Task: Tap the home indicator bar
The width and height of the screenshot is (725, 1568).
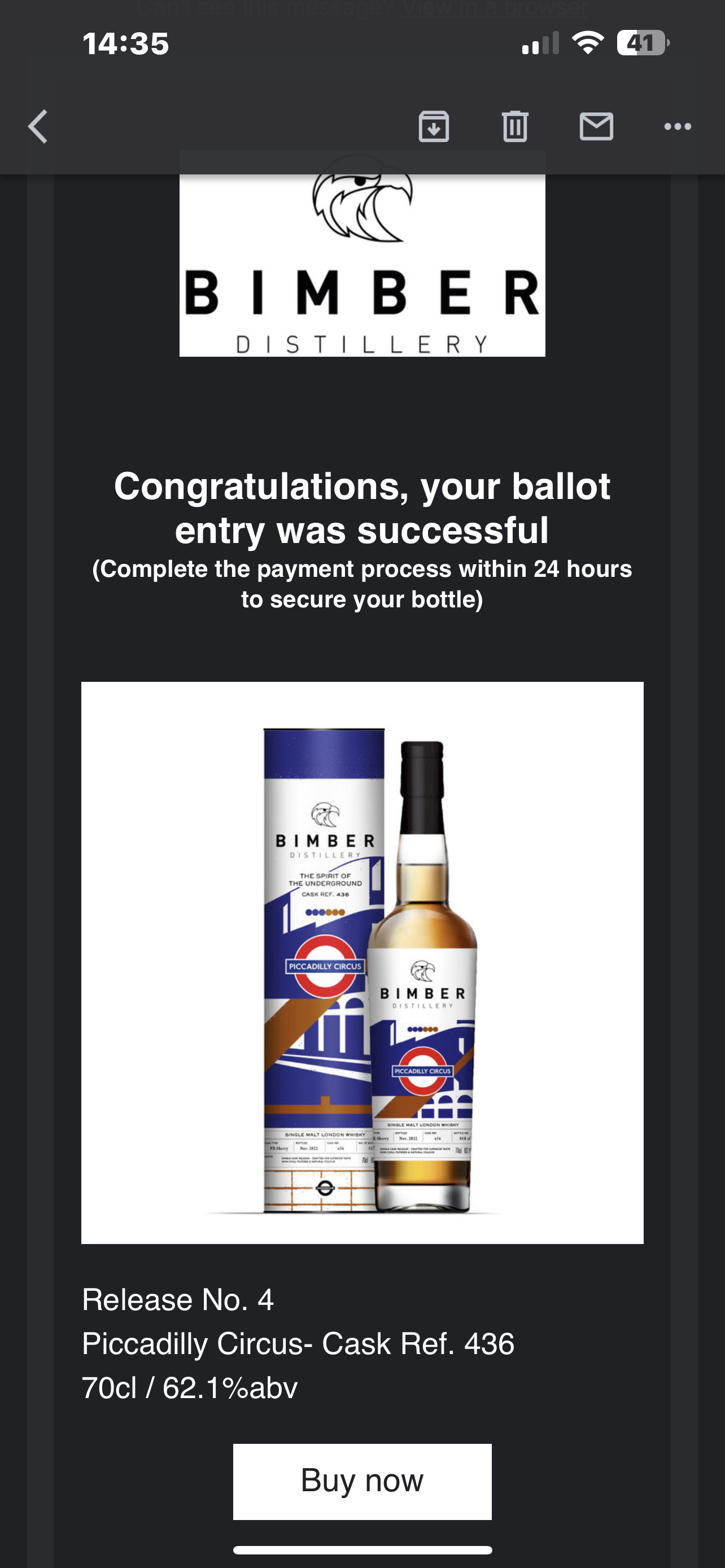Action: [362, 1550]
